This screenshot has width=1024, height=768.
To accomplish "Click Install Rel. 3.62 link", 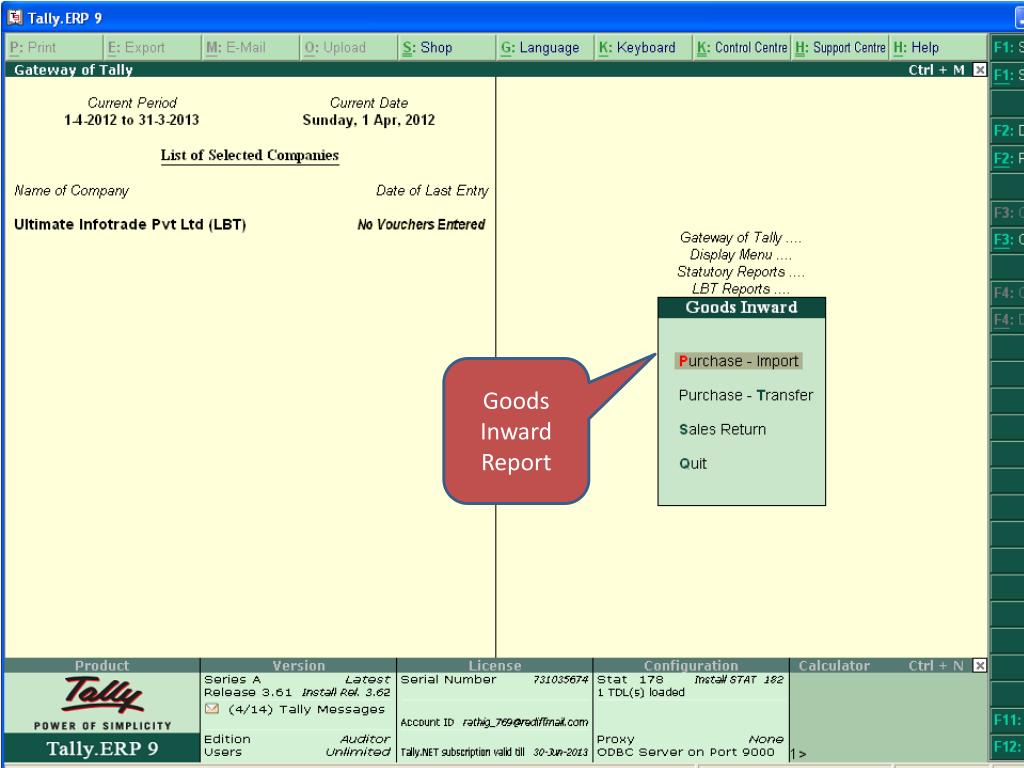I will coord(346,692).
